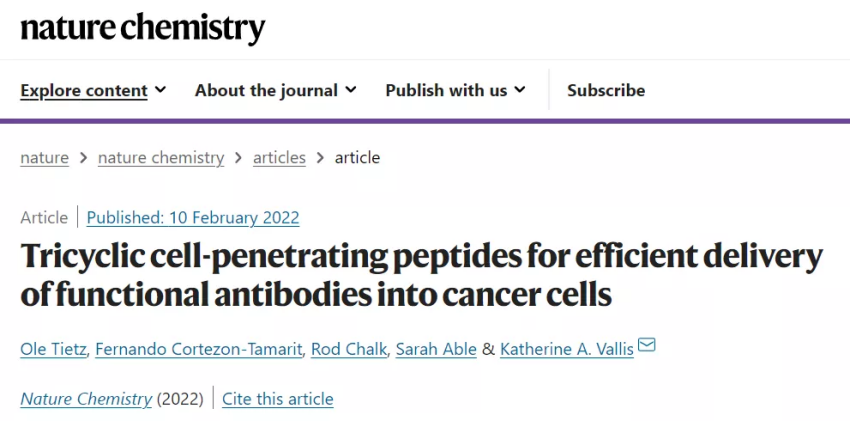Image resolution: width=851 pixels, height=421 pixels.
Task: Click Cite this article link
Action: coord(278,399)
